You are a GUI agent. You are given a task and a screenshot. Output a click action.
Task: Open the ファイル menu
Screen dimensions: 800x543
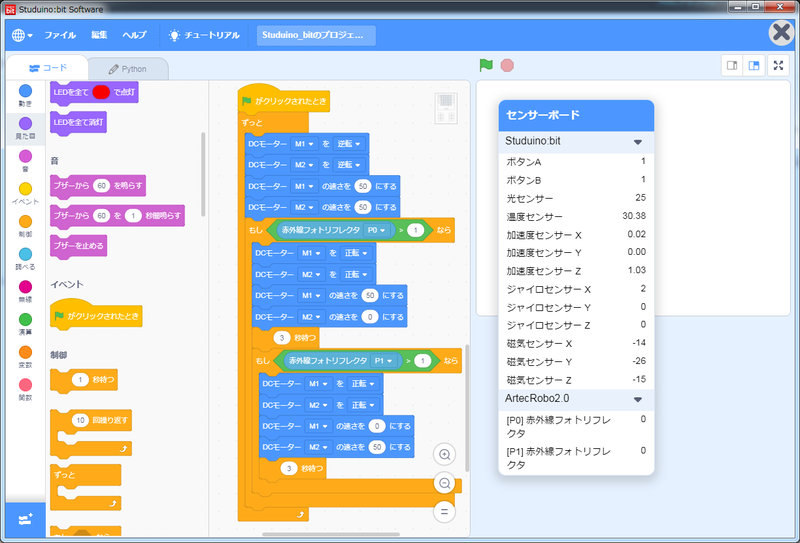click(x=60, y=35)
